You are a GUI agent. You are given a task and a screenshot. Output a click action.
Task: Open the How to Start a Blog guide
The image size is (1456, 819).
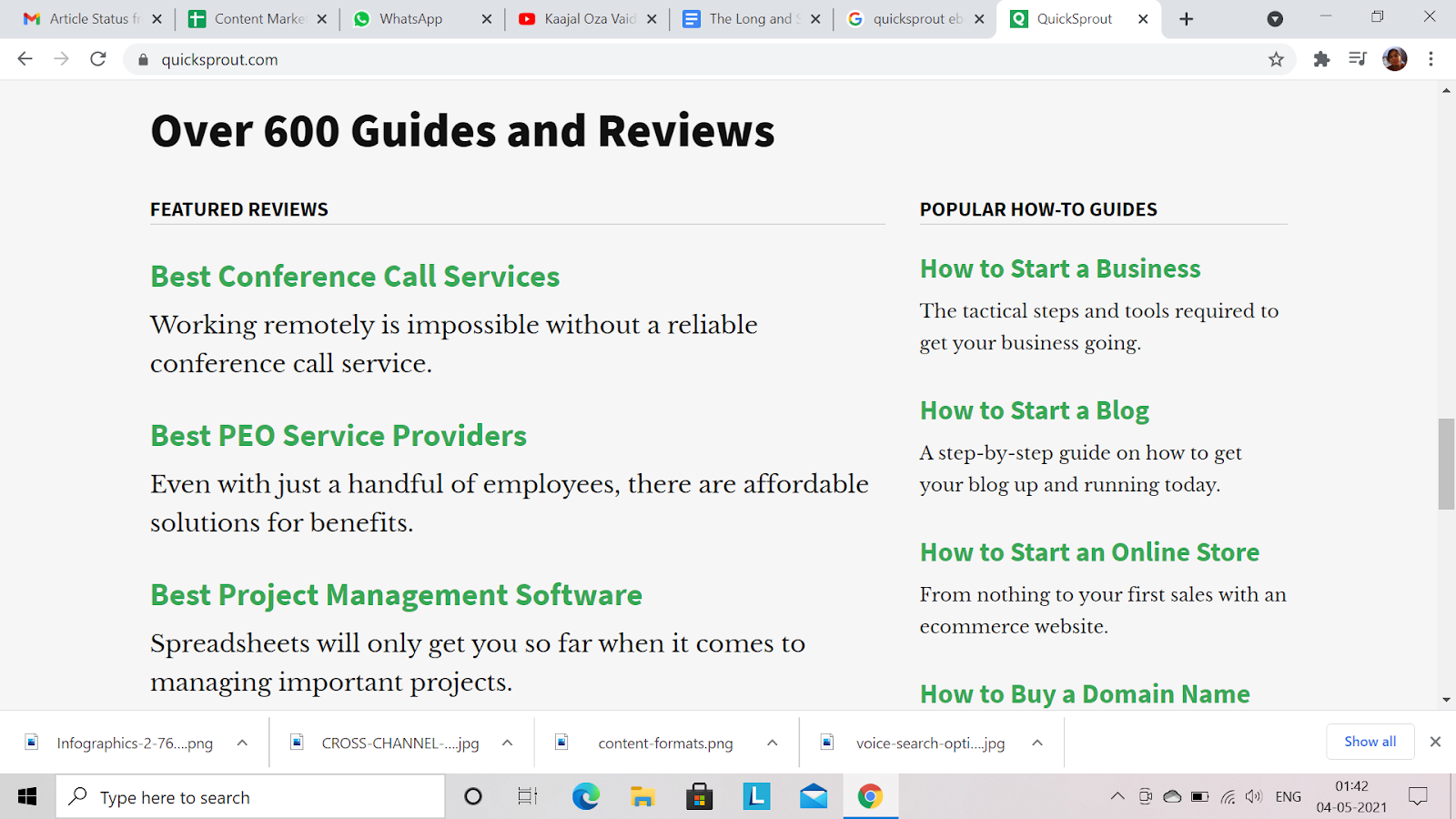coord(1035,411)
